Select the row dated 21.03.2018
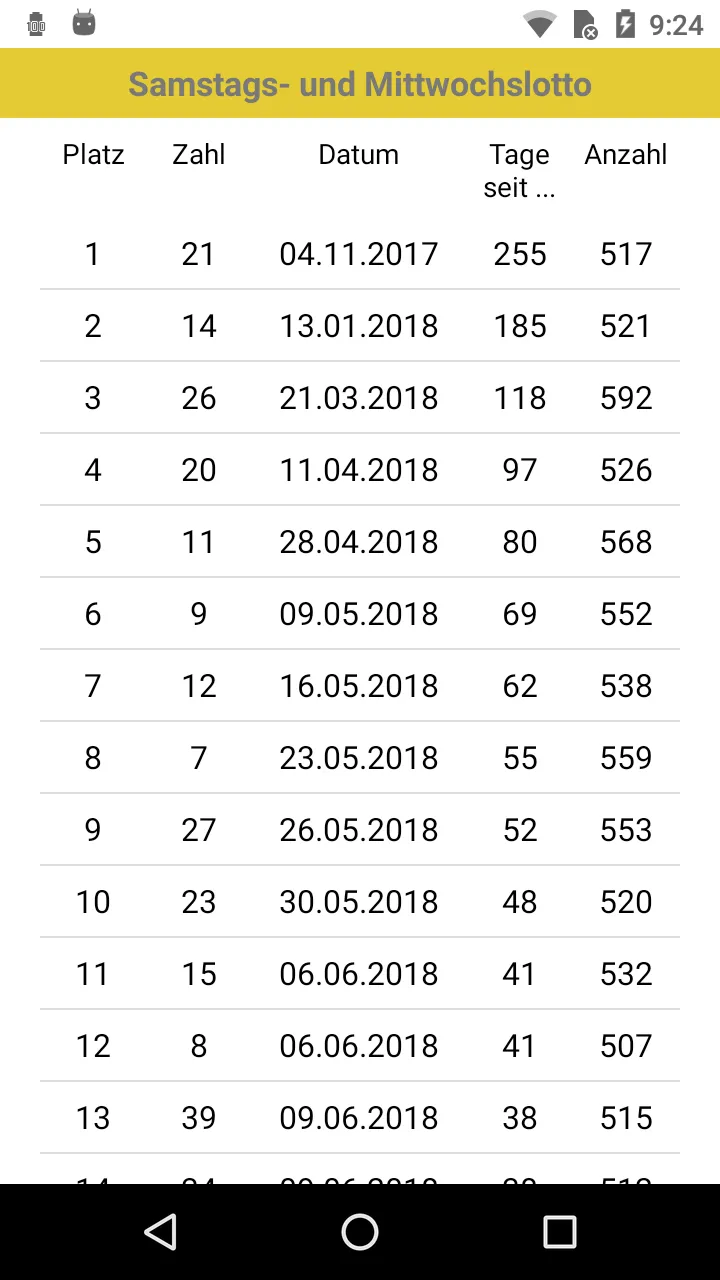This screenshot has height=1280, width=720. tap(360, 398)
